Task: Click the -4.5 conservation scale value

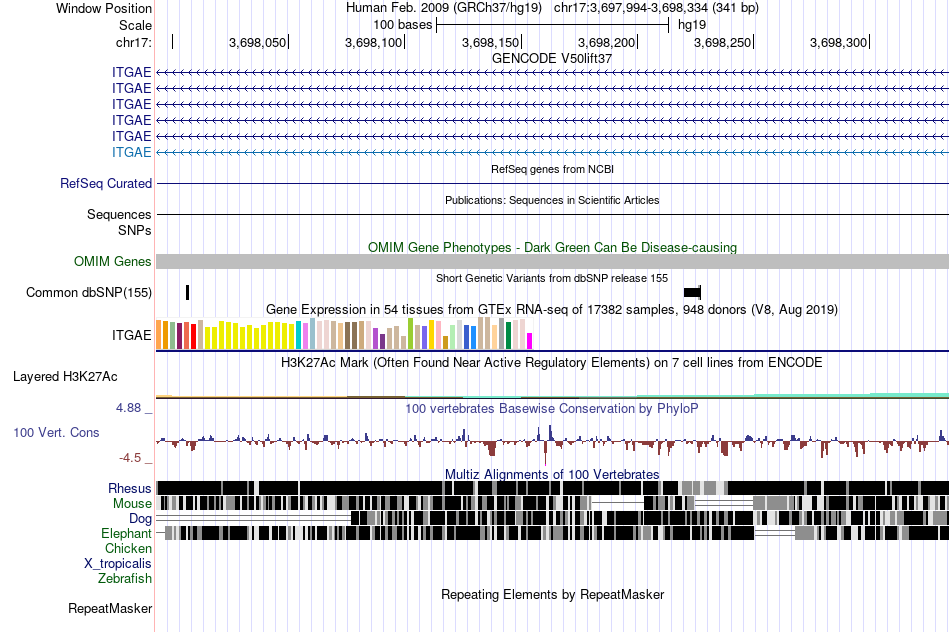Action: [130, 457]
